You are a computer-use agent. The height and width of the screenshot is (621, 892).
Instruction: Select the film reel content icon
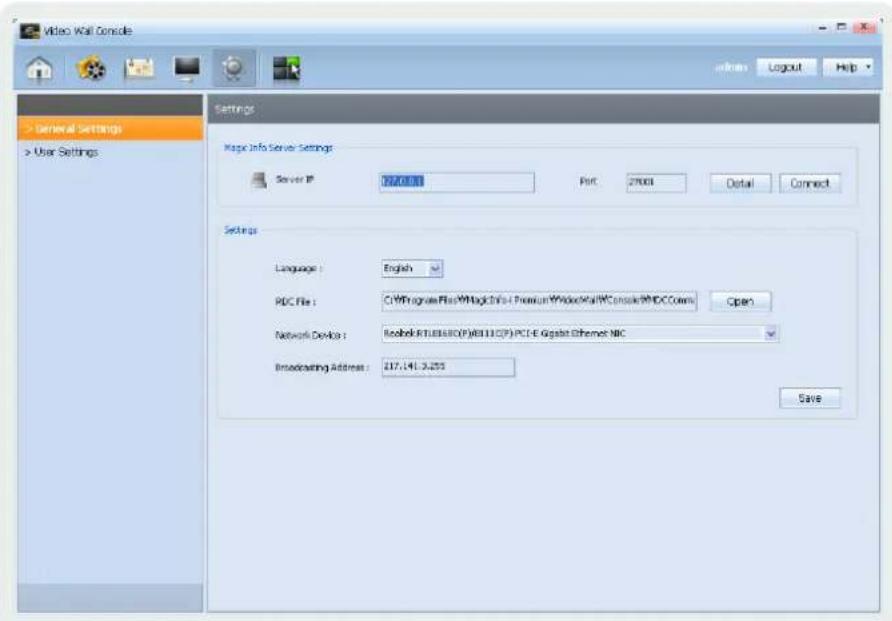click(x=91, y=69)
